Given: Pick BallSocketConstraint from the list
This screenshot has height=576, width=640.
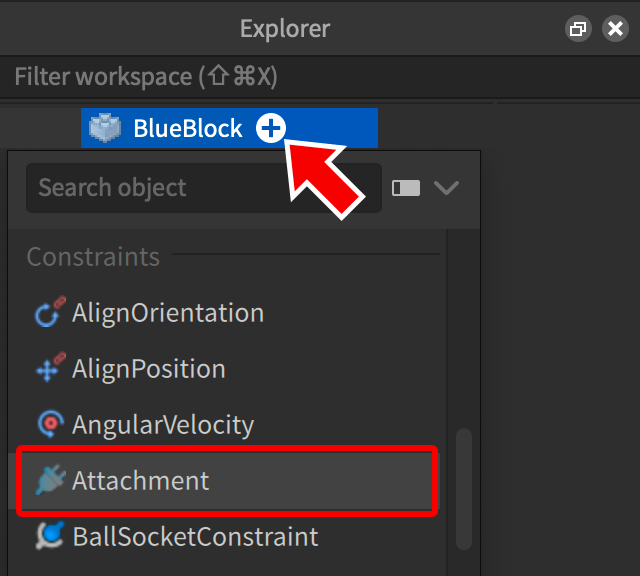Looking at the screenshot, I should [x=195, y=537].
